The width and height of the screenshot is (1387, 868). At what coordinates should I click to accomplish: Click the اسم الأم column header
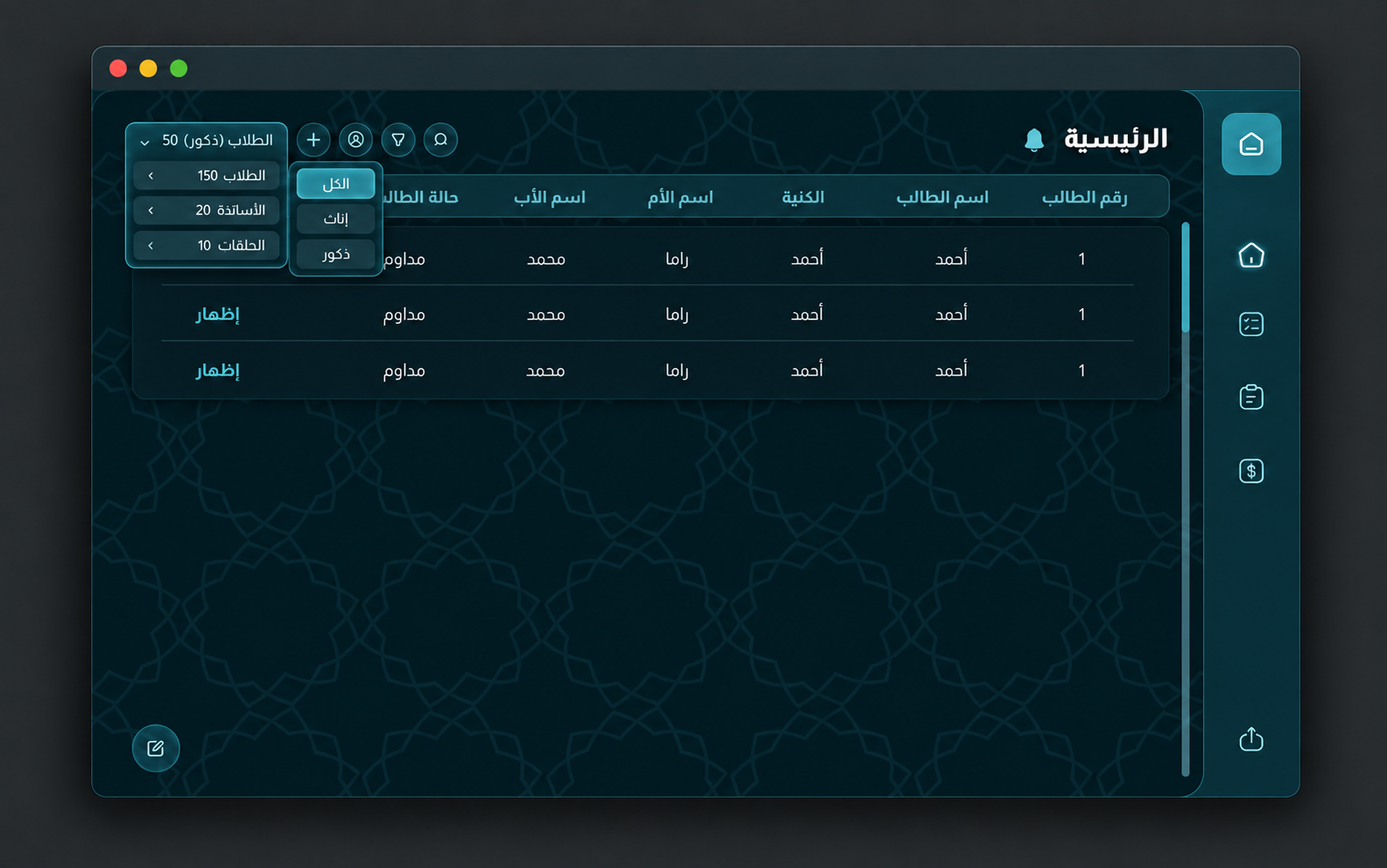point(680,198)
